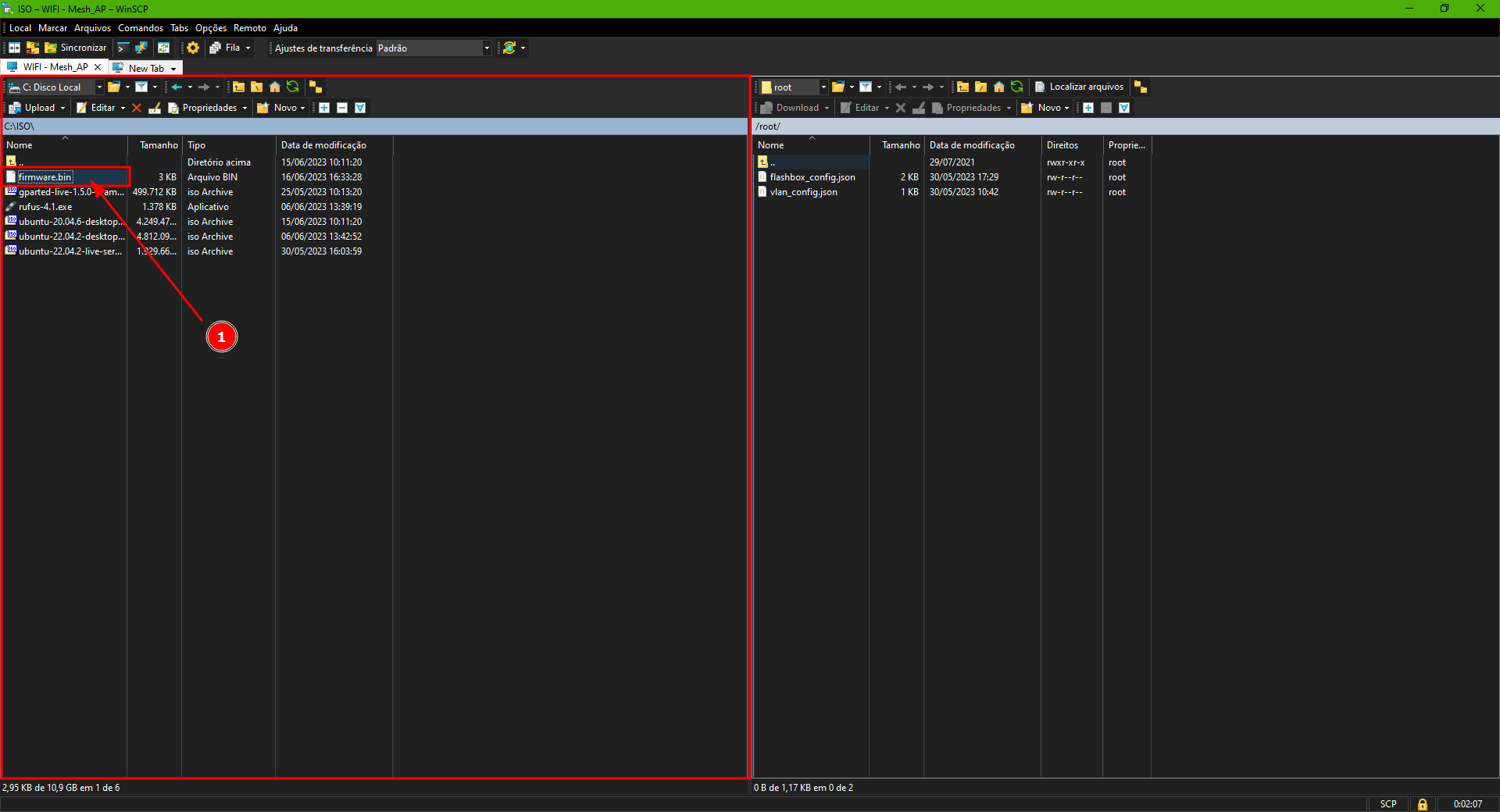Open the Arquivos menu
The image size is (1500, 812).
coord(92,28)
